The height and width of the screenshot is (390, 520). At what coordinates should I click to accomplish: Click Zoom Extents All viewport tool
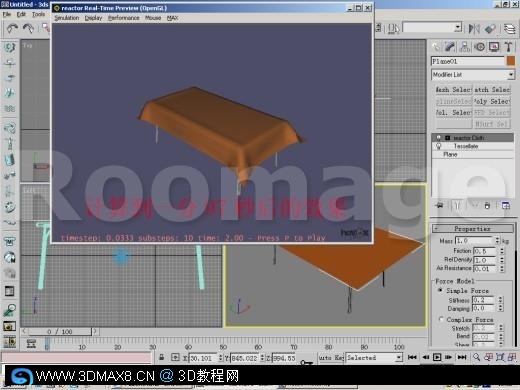[x=512, y=357]
